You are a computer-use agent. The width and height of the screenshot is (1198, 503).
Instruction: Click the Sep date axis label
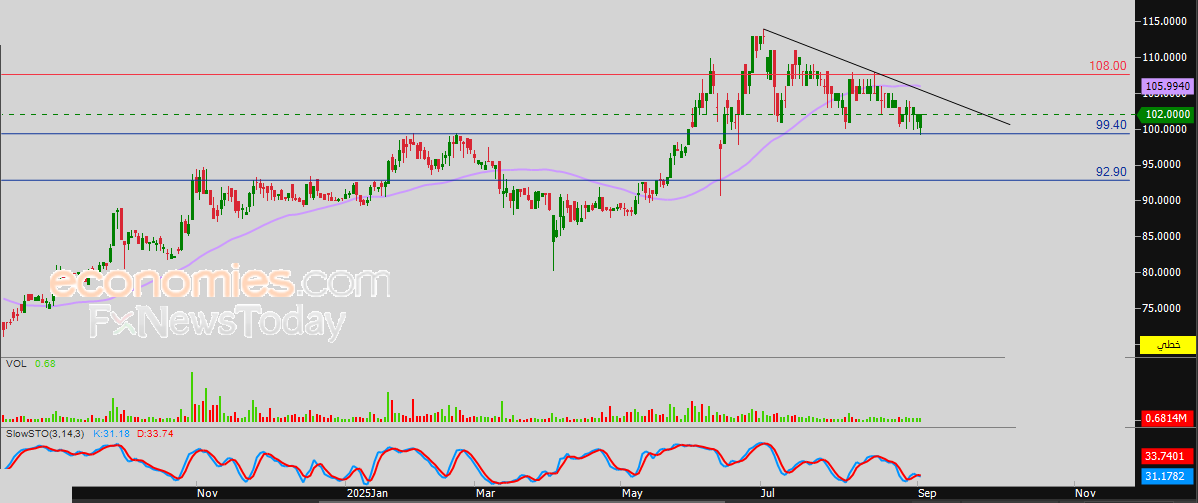[x=928, y=494]
